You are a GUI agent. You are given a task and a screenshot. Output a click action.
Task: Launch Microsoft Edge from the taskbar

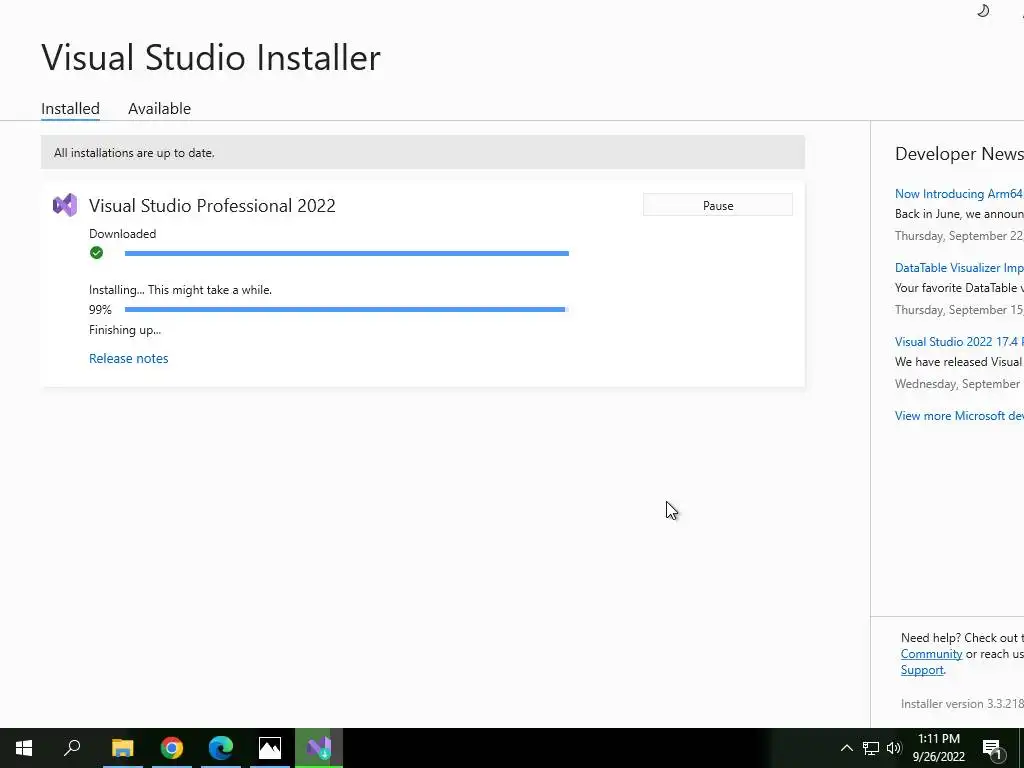click(x=221, y=748)
